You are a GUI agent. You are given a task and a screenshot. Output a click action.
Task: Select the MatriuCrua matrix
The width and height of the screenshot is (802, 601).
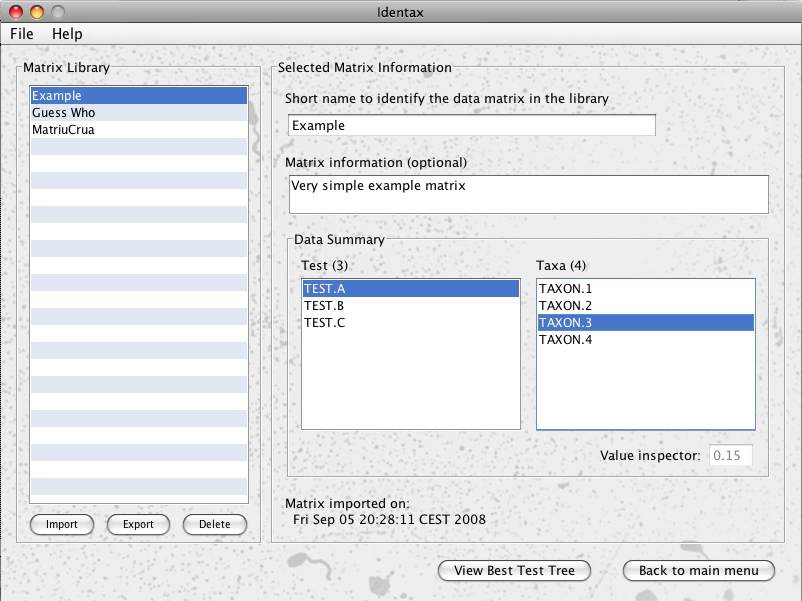pos(139,129)
